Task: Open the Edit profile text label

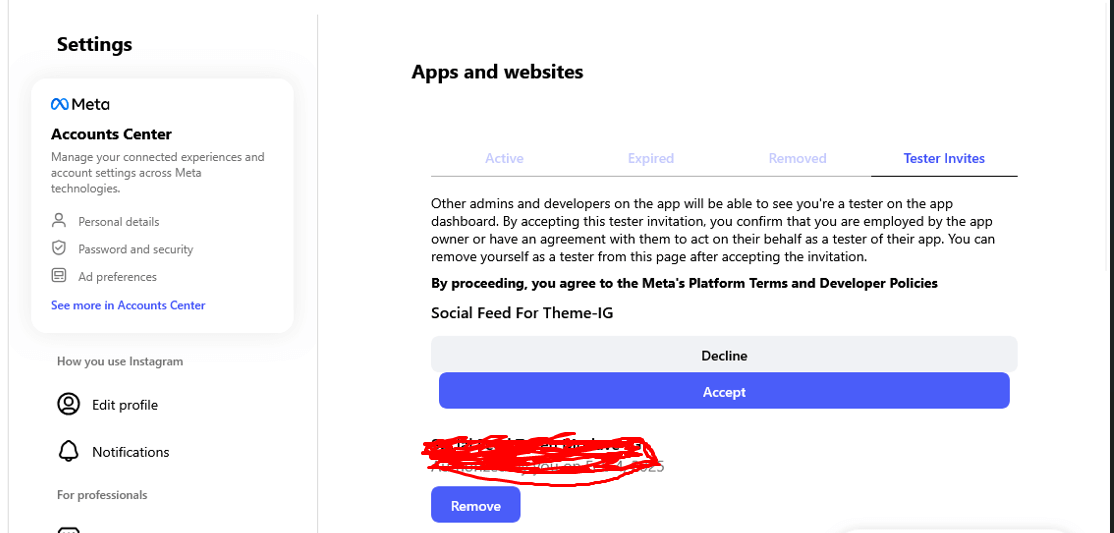Action: pyautogui.click(x=125, y=405)
